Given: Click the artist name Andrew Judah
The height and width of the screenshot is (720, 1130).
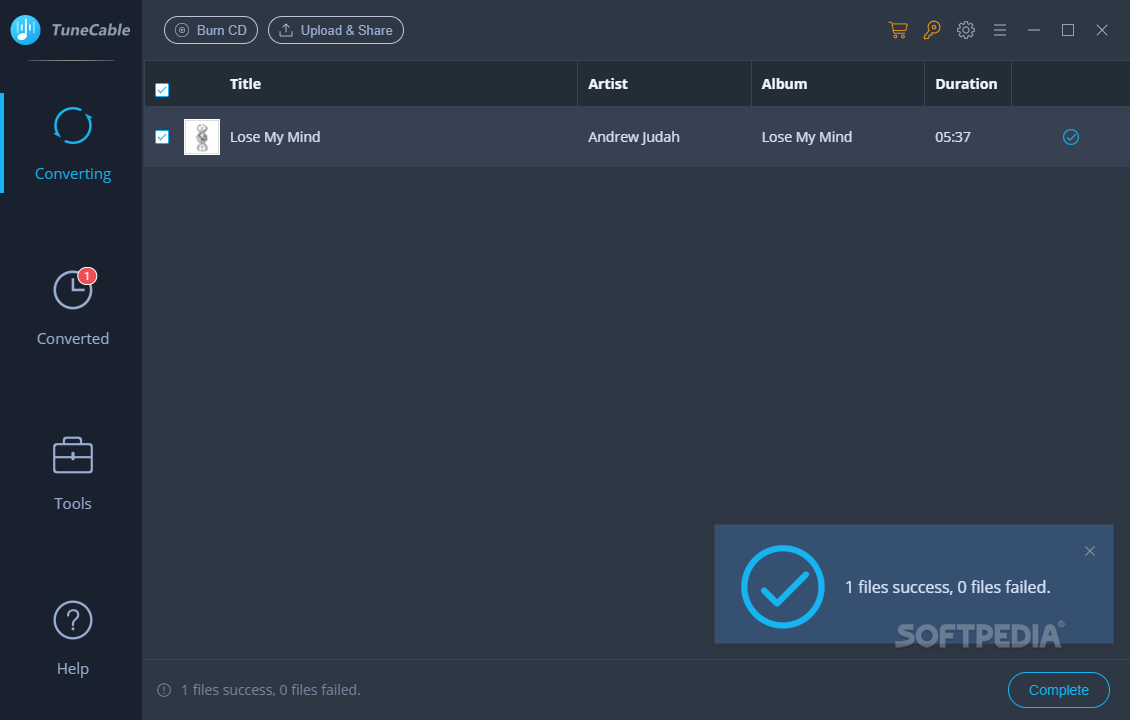Looking at the screenshot, I should 633,137.
